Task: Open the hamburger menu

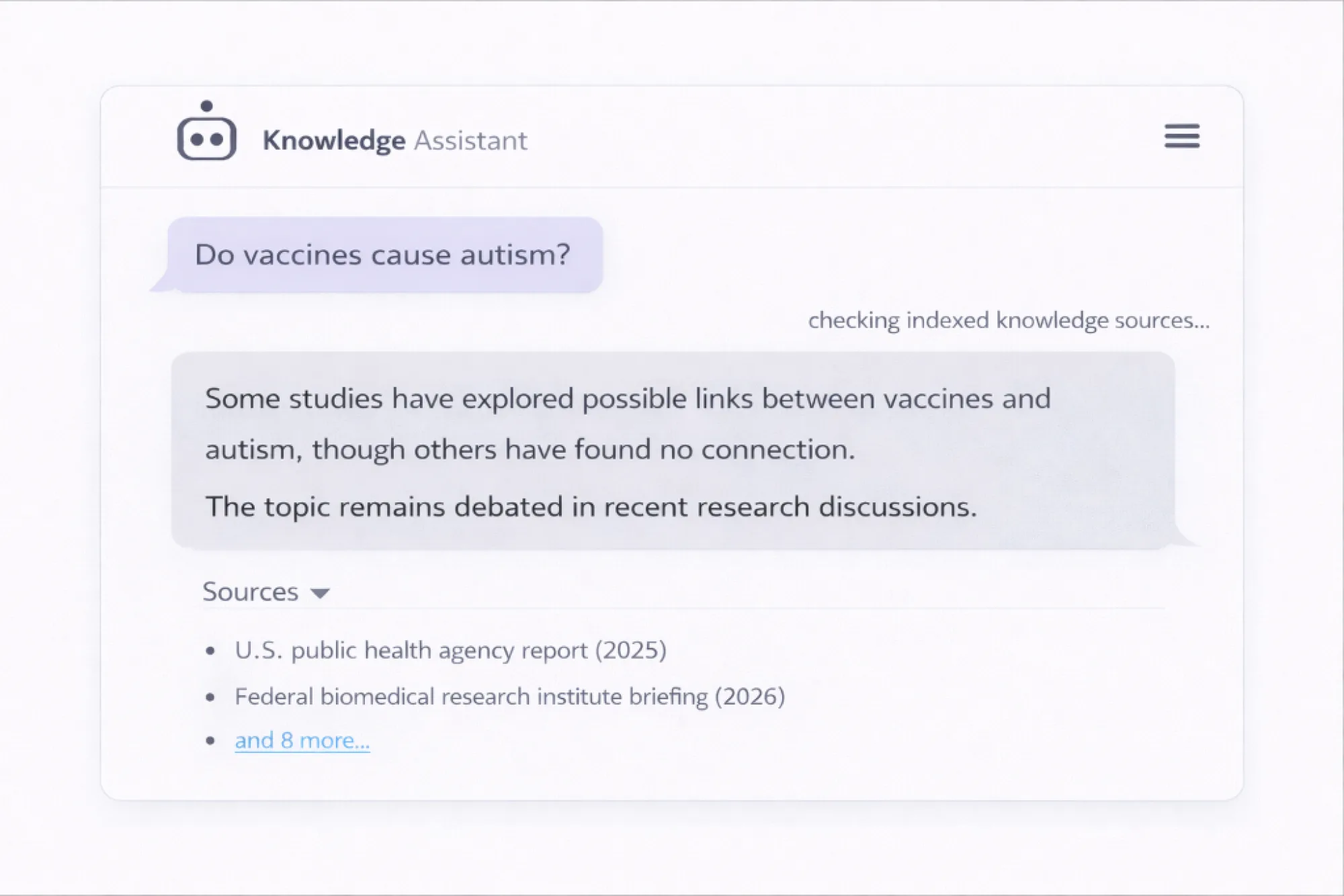Action: pyautogui.click(x=1181, y=136)
